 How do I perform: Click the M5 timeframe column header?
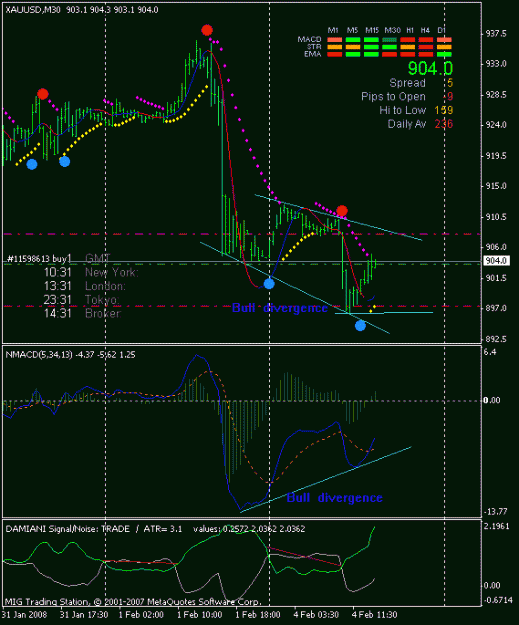(352, 30)
